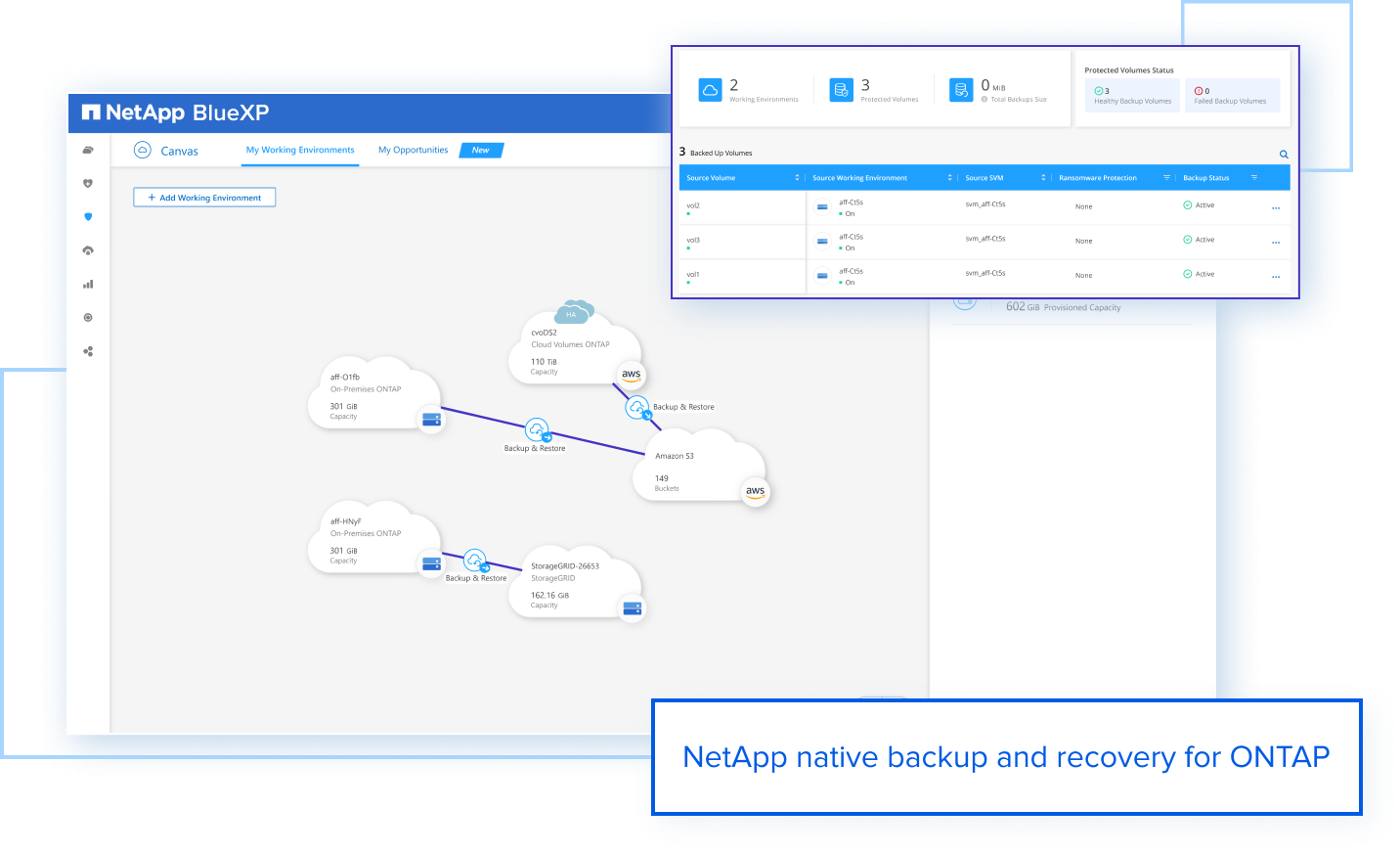Open the ellipsis actions menu for vol2 row

(x=1275, y=206)
